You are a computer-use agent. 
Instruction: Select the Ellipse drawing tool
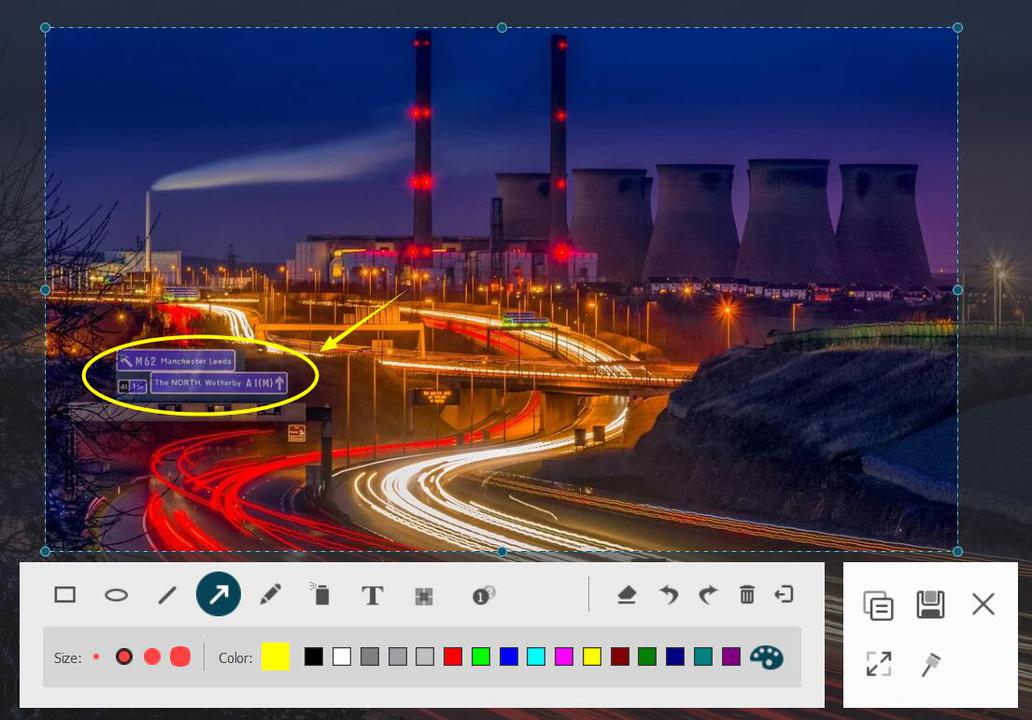click(x=116, y=595)
